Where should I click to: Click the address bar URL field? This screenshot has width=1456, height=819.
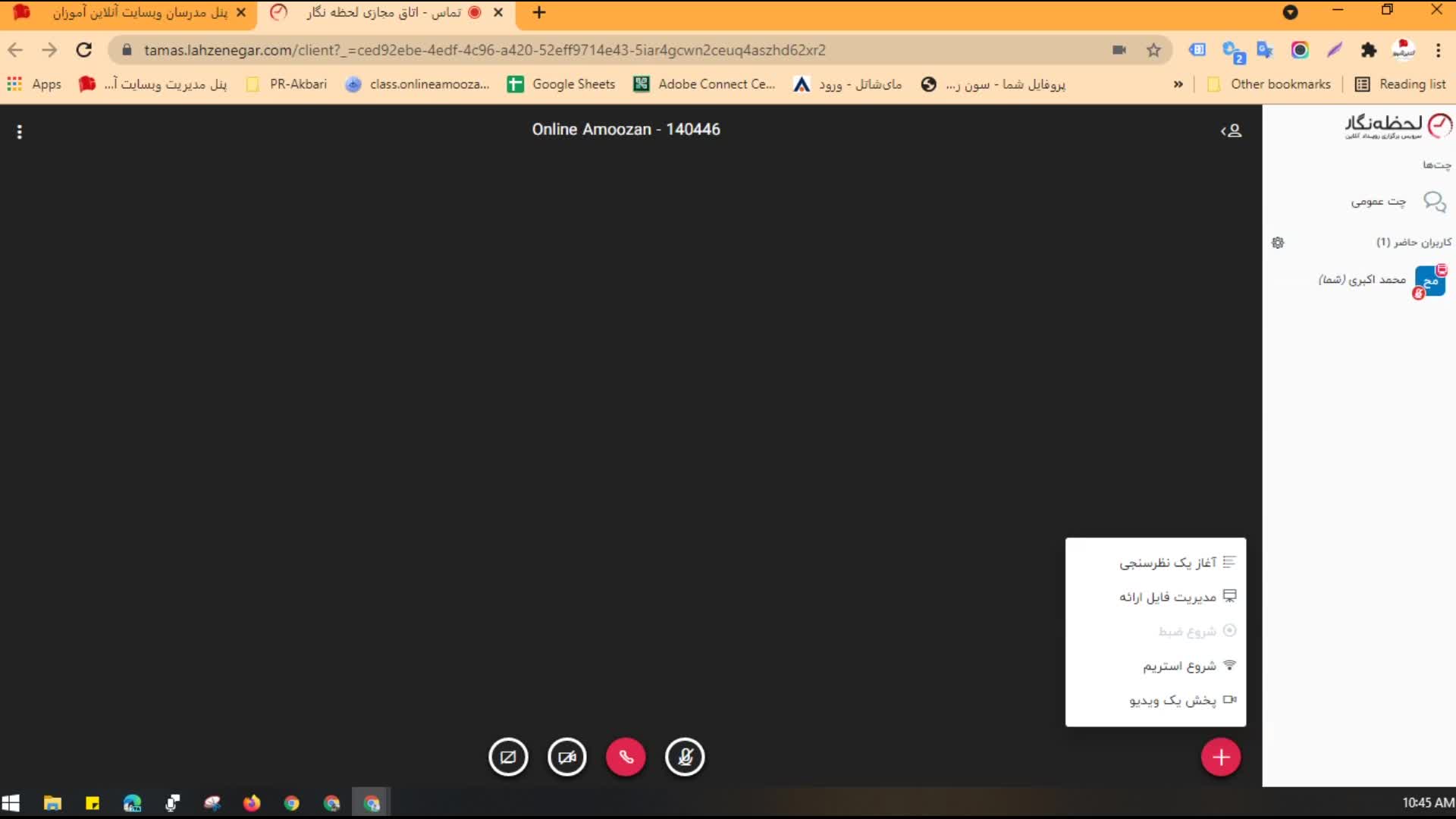click(485, 50)
